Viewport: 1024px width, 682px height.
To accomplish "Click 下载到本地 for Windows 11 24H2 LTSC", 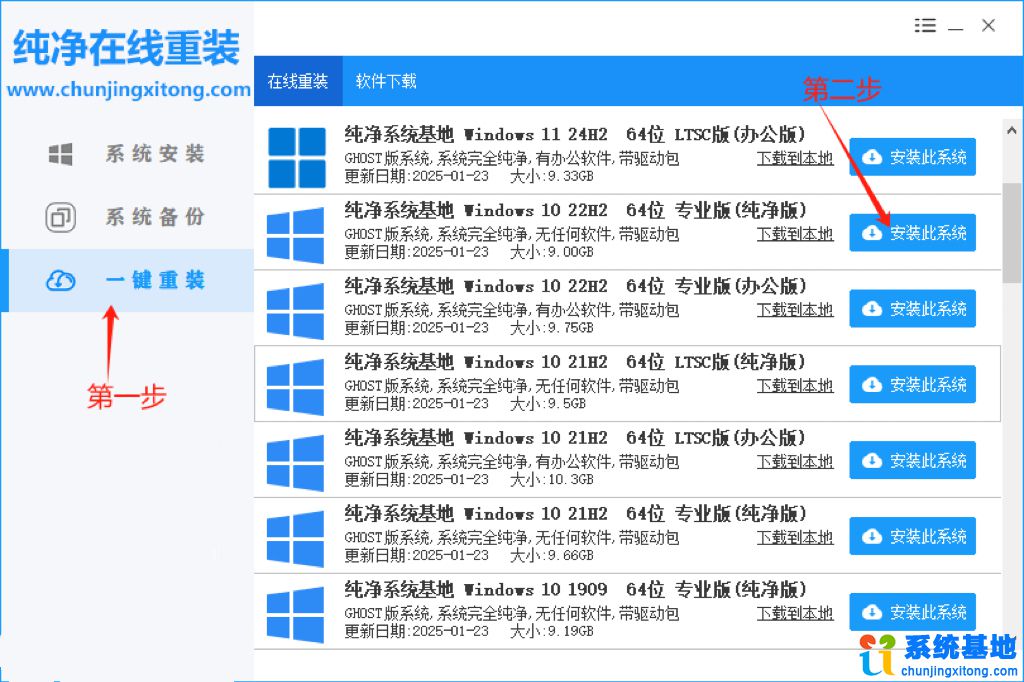I will coord(795,158).
